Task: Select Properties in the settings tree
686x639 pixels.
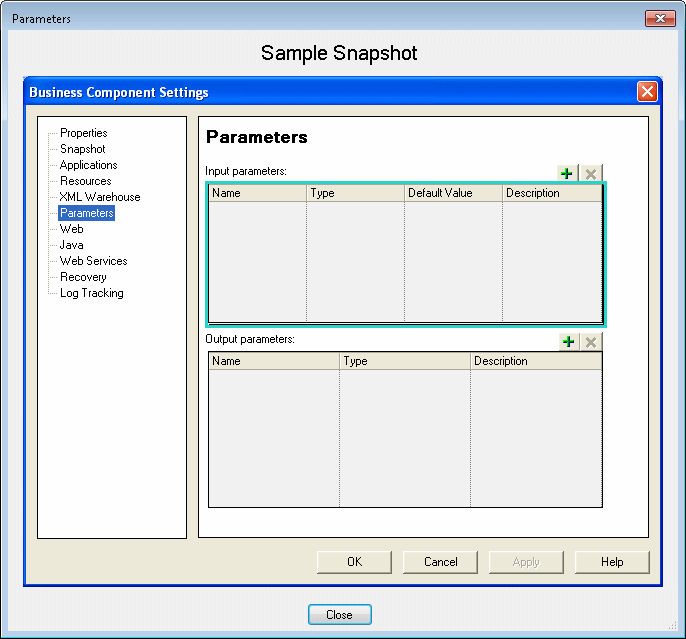Action: coord(83,133)
